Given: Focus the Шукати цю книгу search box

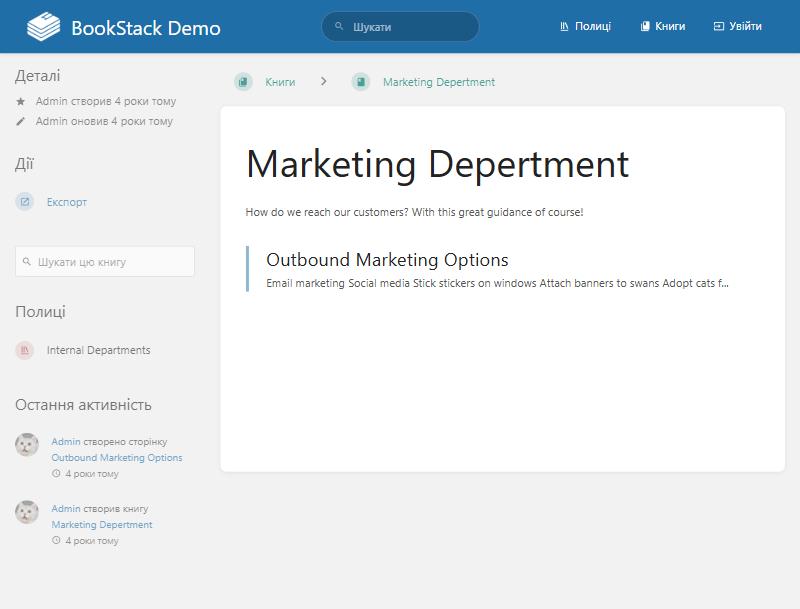Looking at the screenshot, I should [105, 262].
